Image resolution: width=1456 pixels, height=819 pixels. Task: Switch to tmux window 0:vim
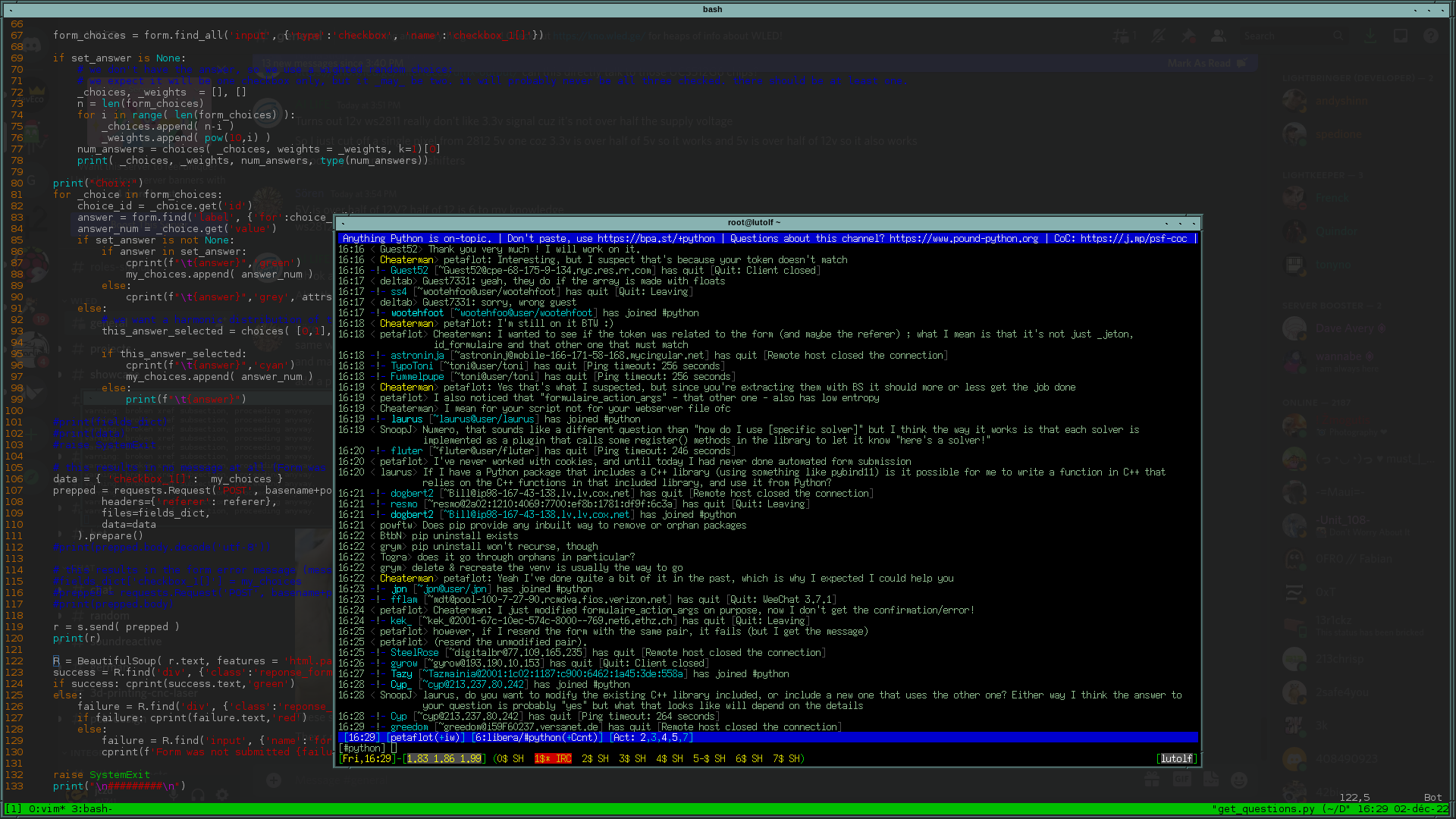coord(47,809)
